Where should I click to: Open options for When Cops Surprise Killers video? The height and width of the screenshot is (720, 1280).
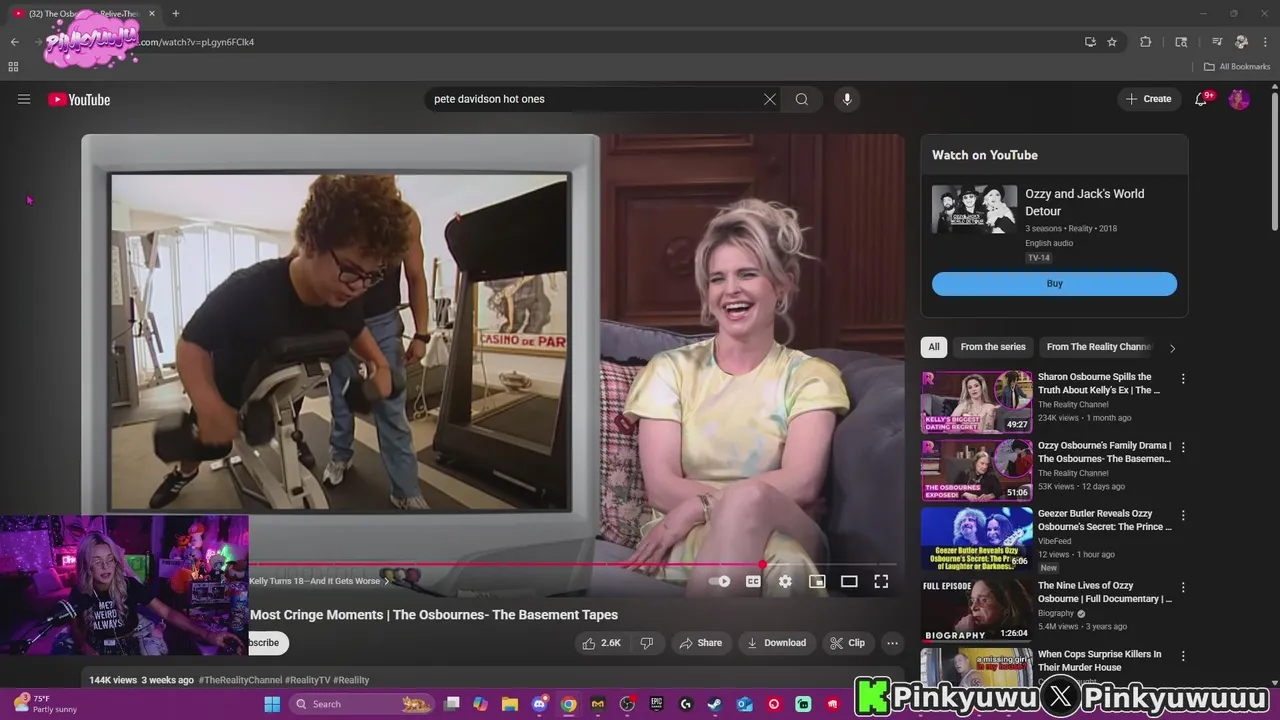pos(1183,655)
